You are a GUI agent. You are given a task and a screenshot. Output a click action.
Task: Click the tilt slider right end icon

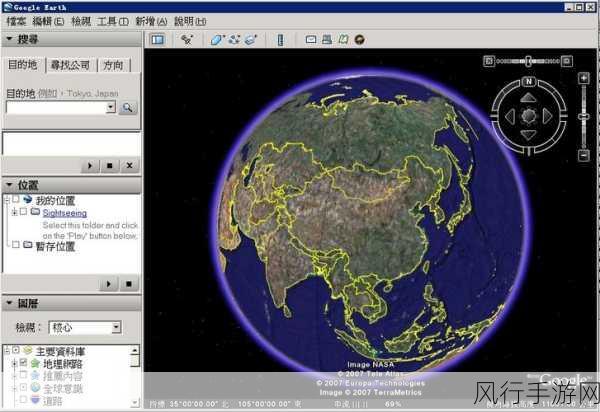click(x=567, y=61)
